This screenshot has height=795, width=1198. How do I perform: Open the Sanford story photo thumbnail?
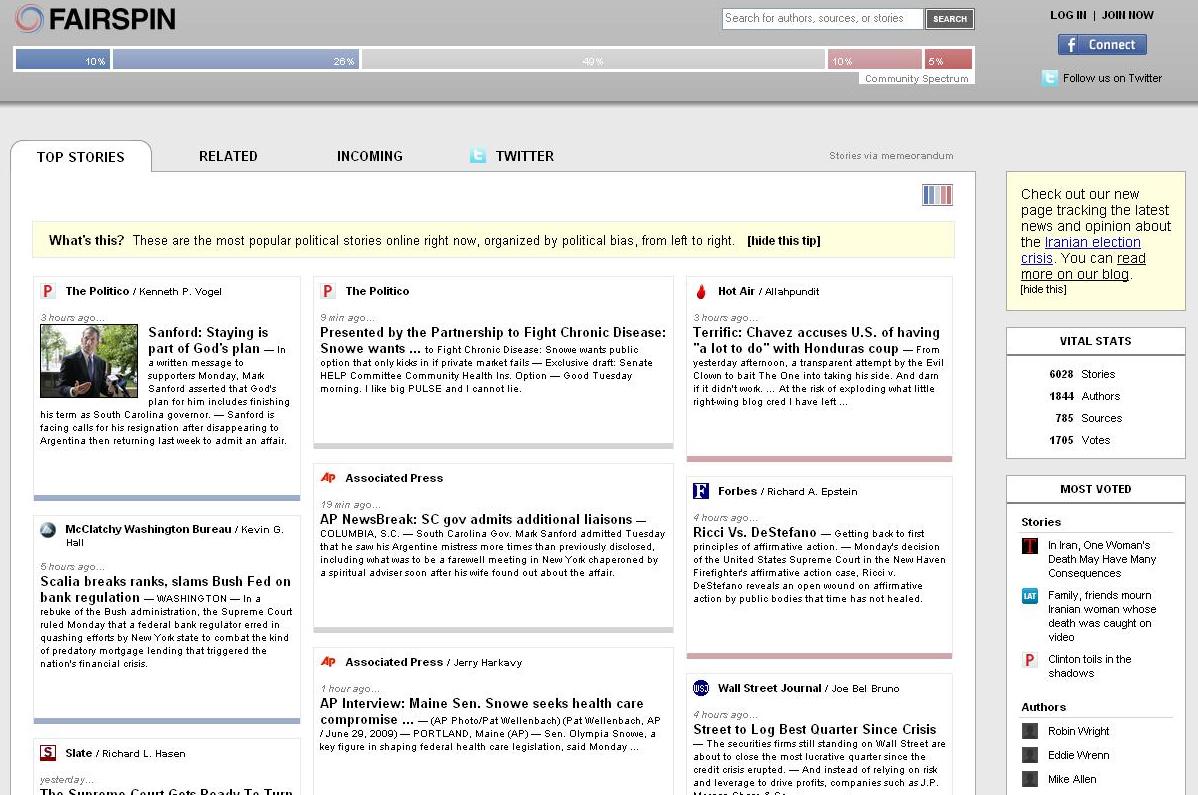click(x=89, y=361)
